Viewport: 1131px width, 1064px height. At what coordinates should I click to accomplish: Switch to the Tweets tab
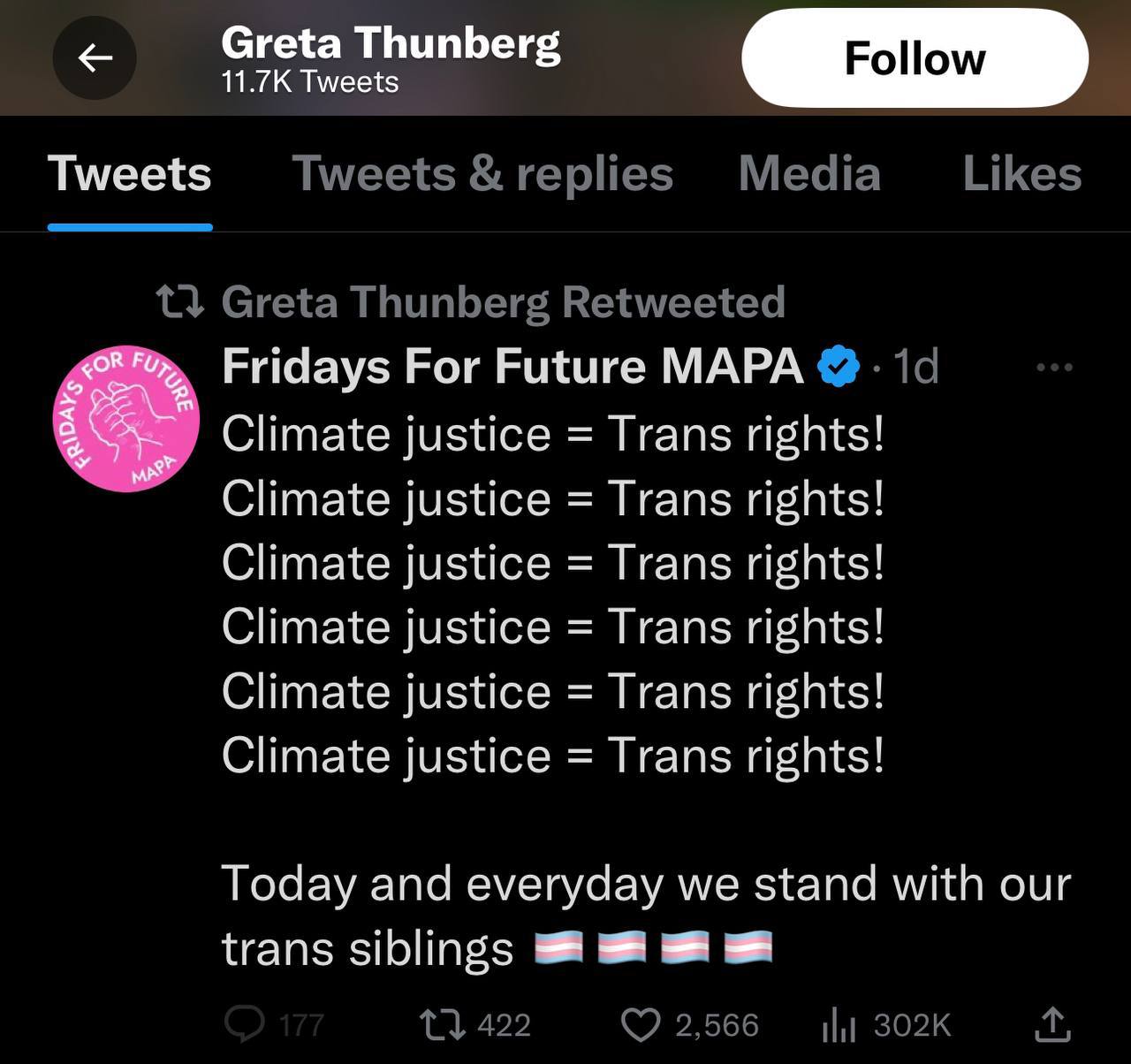(130, 173)
